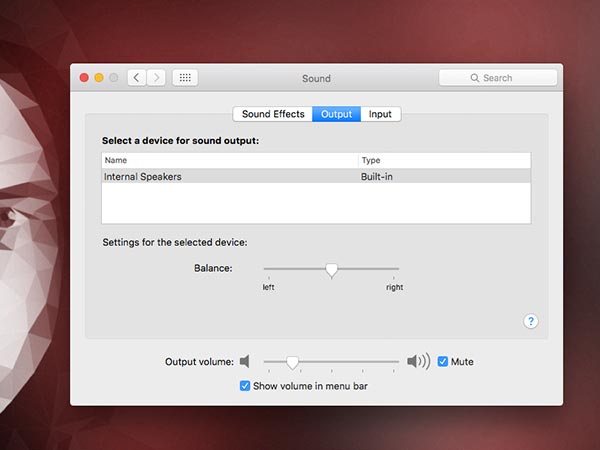Focus the Search field

pyautogui.click(x=498, y=78)
